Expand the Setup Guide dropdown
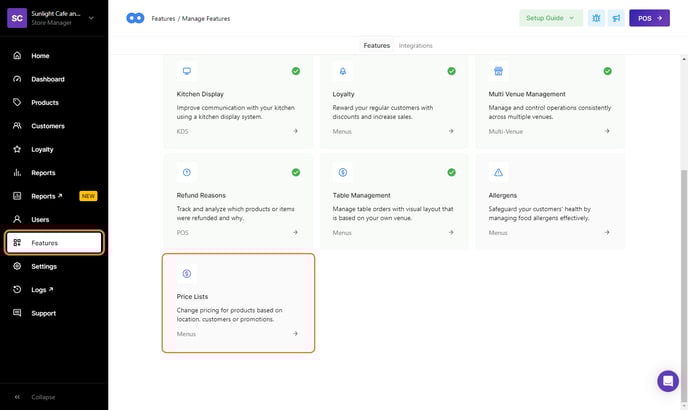This screenshot has height=410, width=688. click(551, 18)
